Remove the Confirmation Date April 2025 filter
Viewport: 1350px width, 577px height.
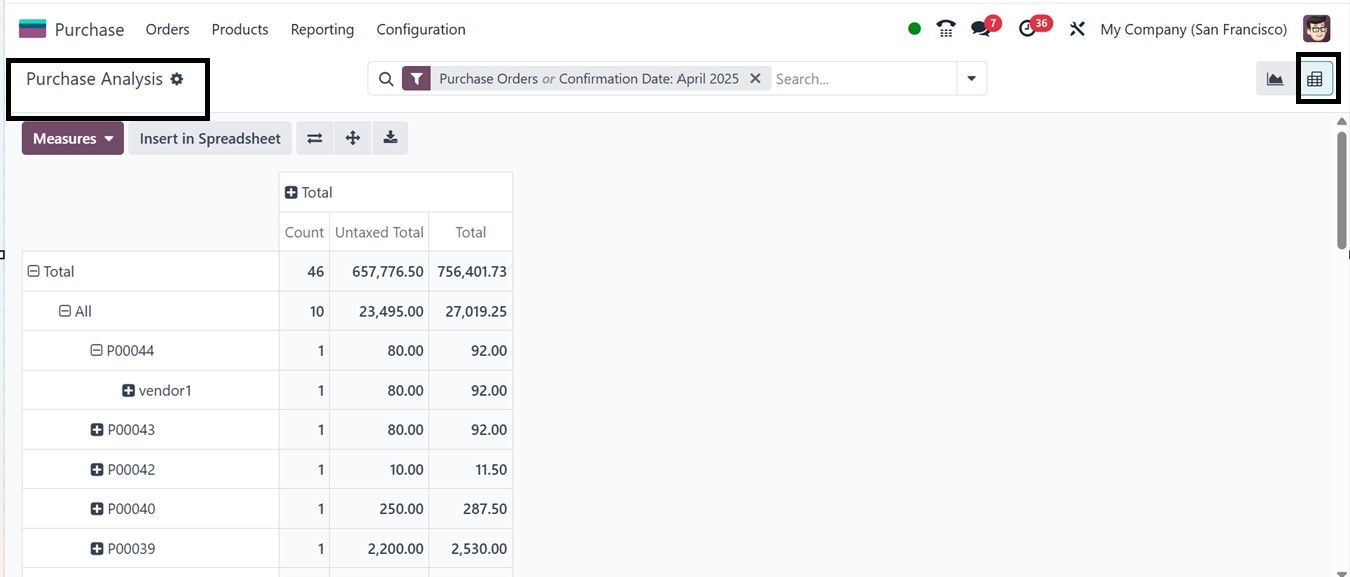[x=756, y=78]
